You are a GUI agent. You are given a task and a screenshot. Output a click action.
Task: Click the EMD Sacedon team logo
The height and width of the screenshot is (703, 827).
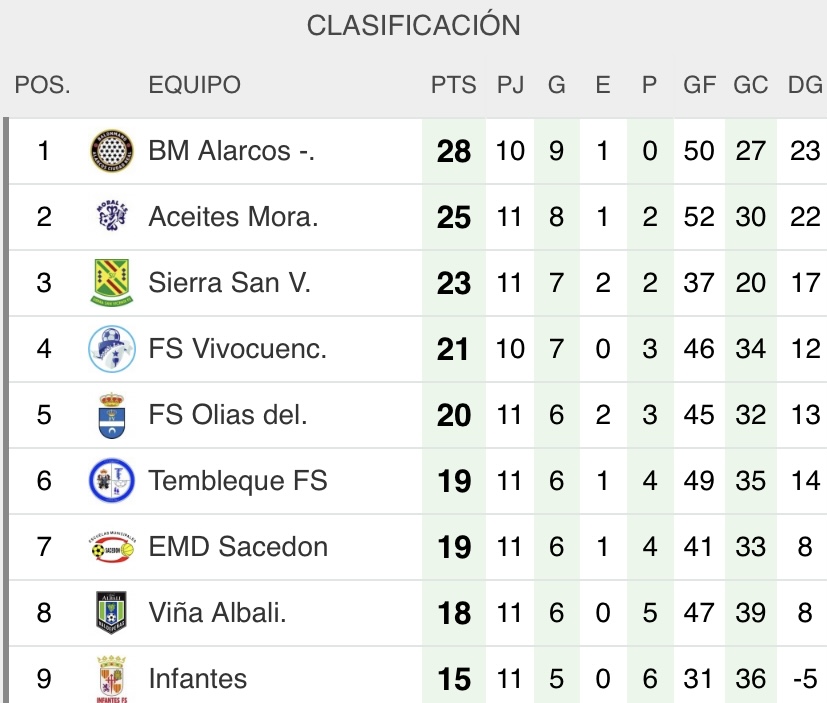[112, 547]
